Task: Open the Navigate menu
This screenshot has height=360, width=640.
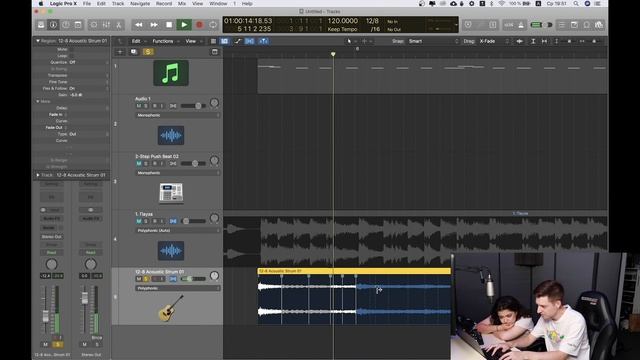Action: [140, 4]
